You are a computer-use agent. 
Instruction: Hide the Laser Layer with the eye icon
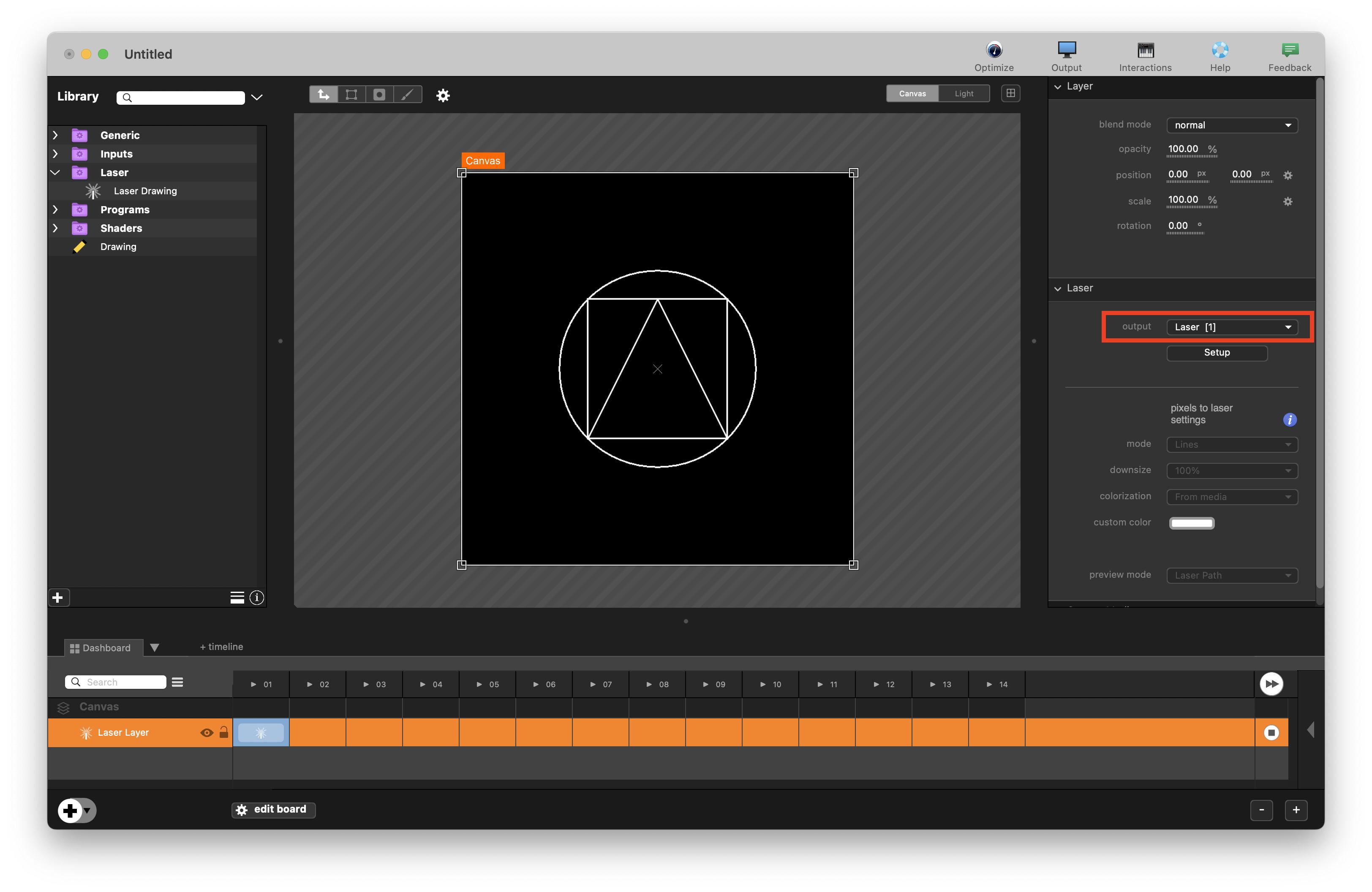(x=207, y=732)
